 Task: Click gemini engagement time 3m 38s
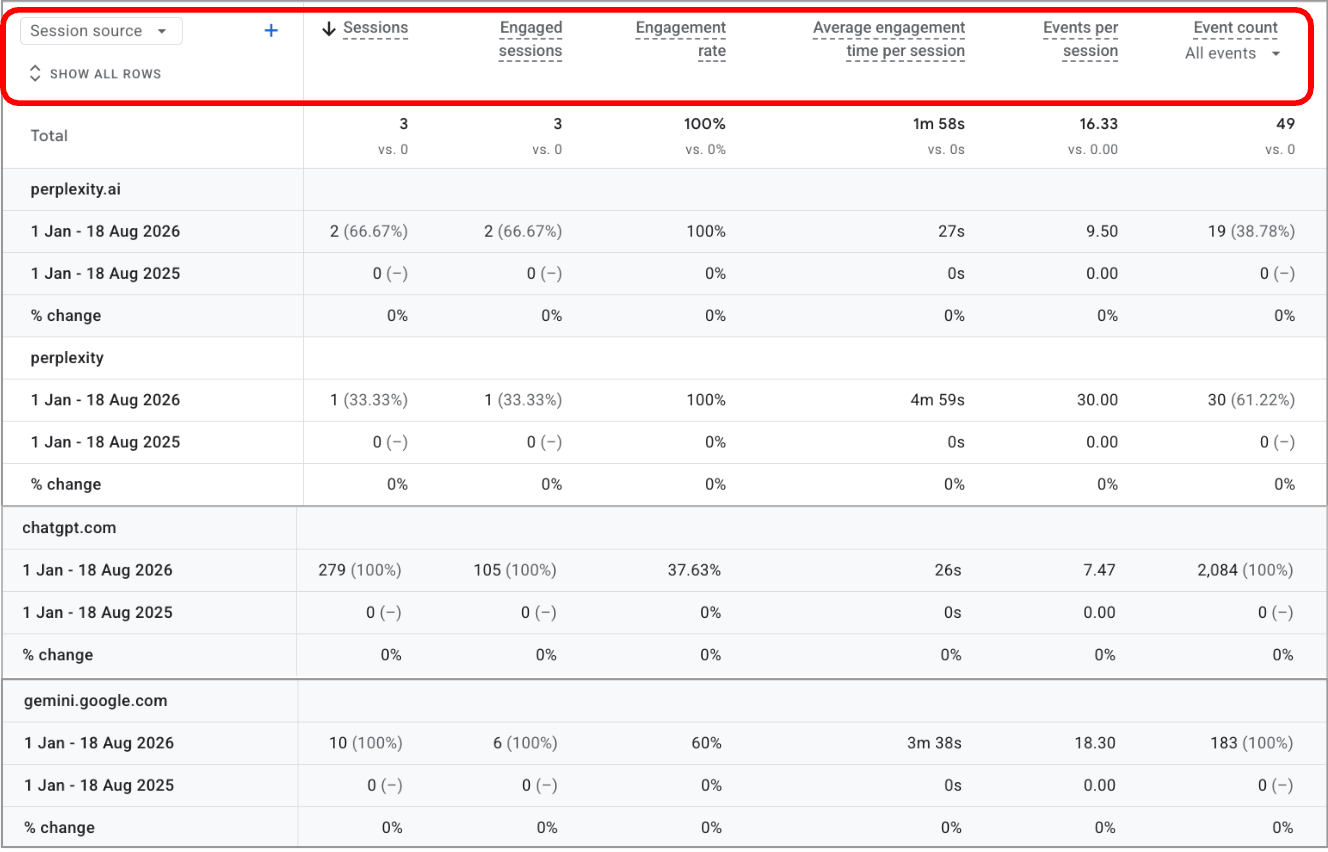(x=934, y=744)
